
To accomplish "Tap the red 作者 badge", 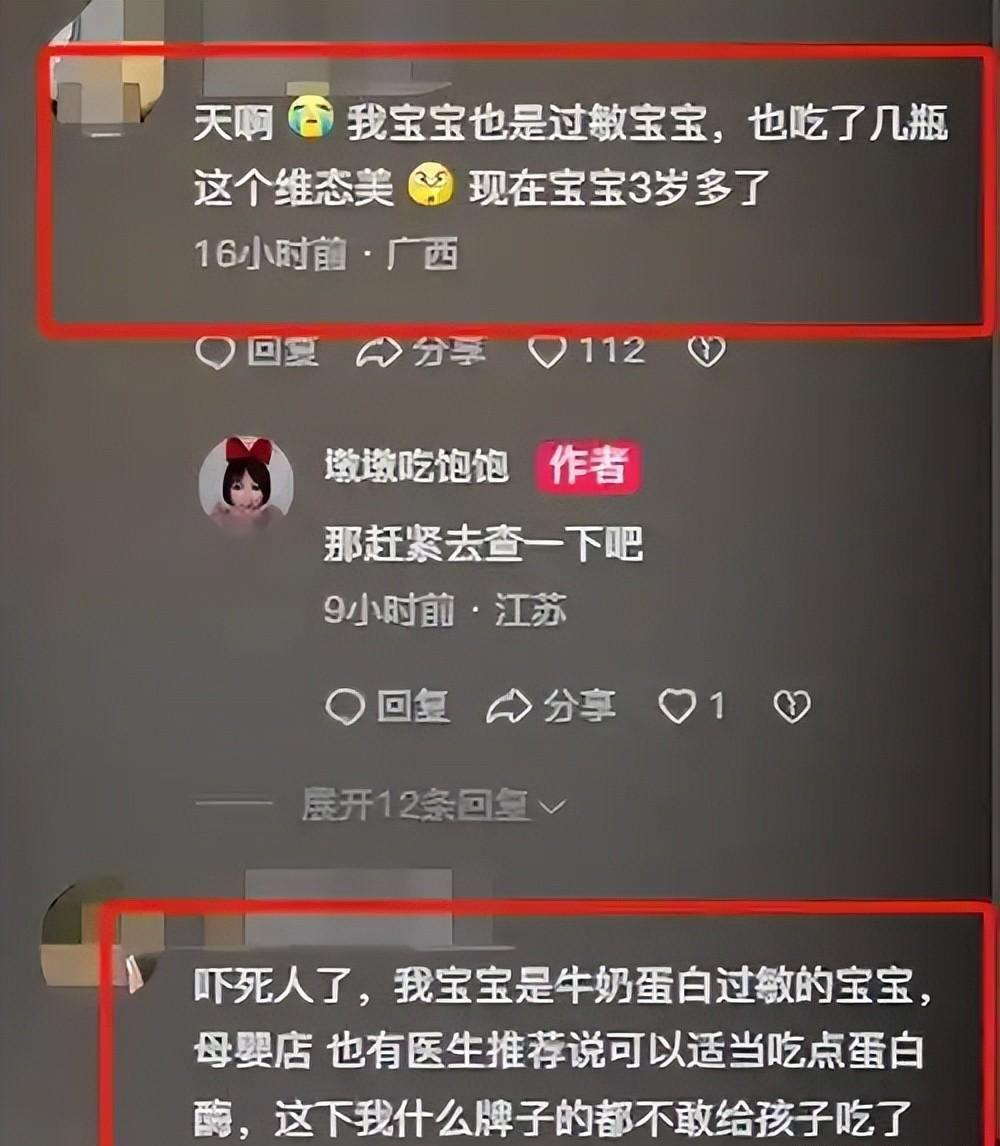I will (588, 466).
